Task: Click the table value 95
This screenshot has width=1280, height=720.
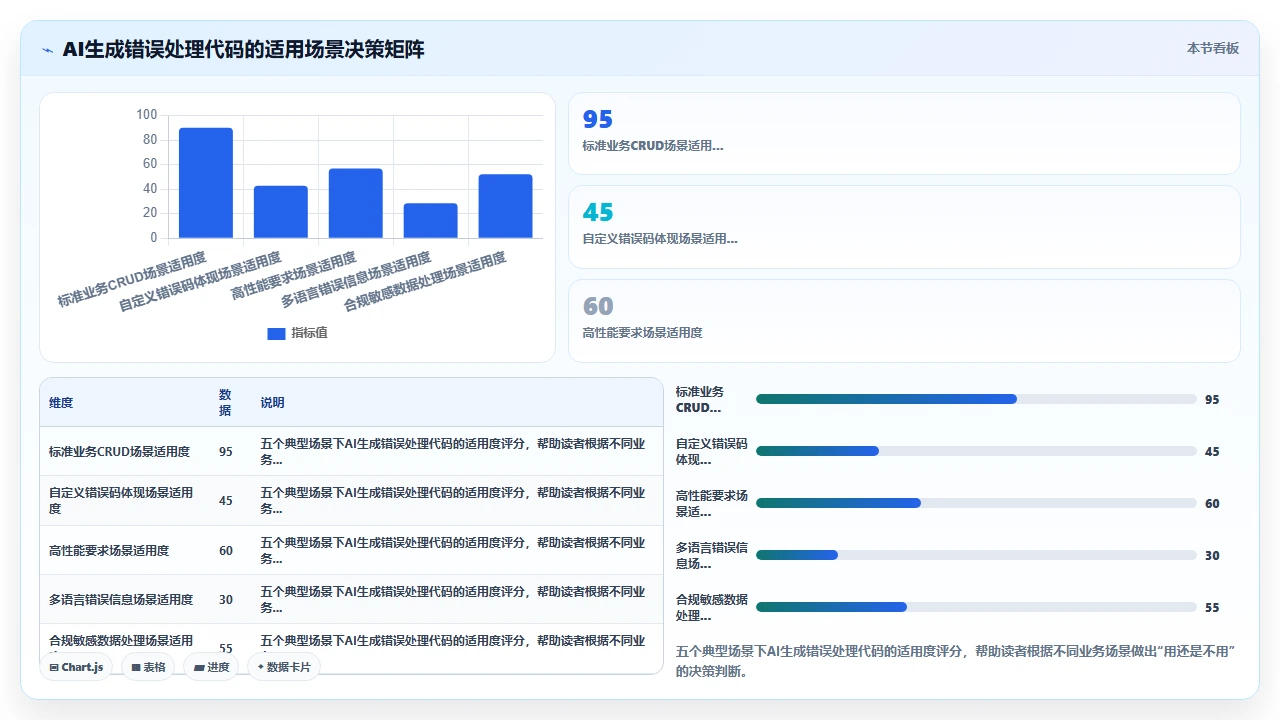Action: pyautogui.click(x=226, y=452)
